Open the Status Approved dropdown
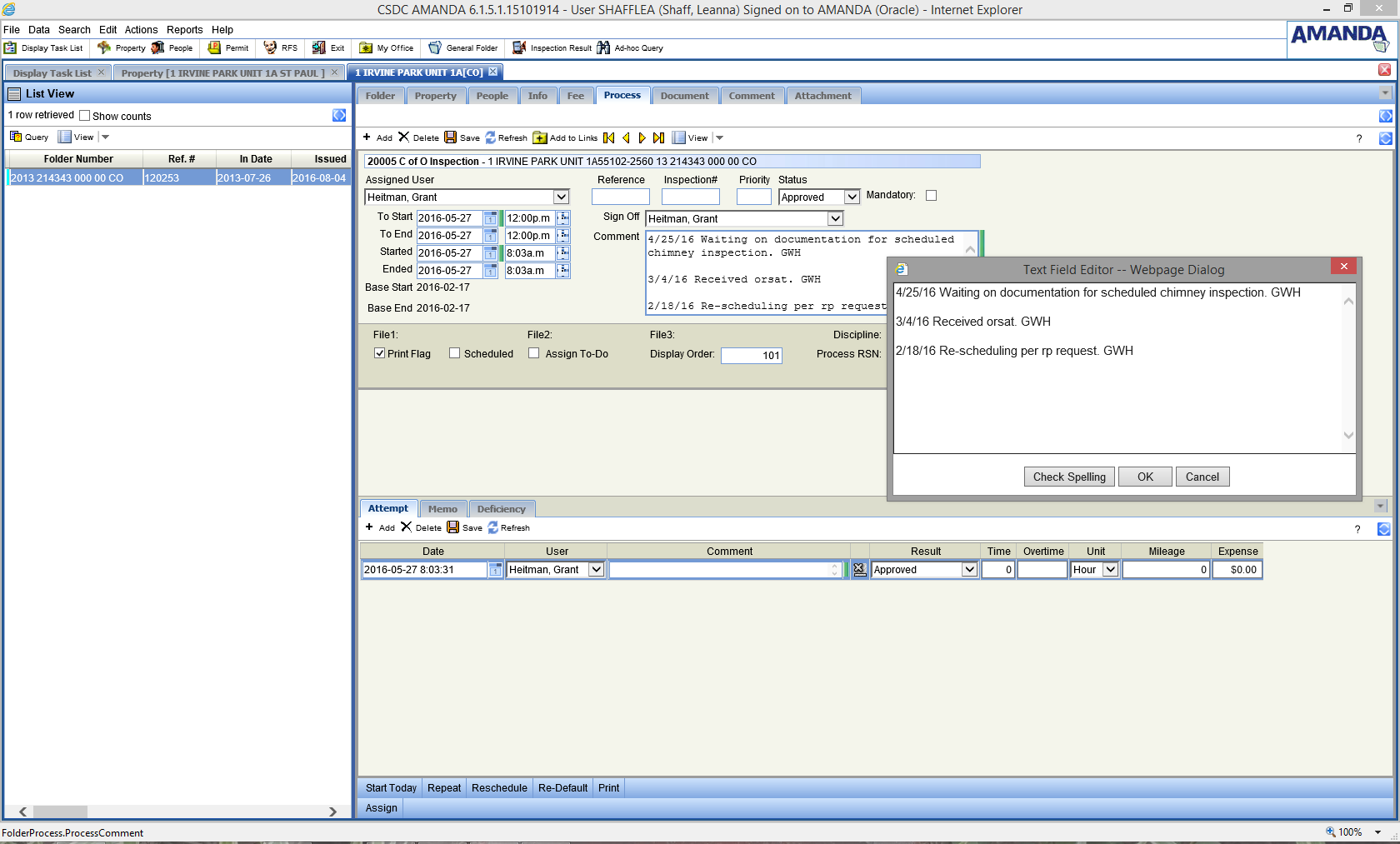1400x844 pixels. tap(852, 197)
